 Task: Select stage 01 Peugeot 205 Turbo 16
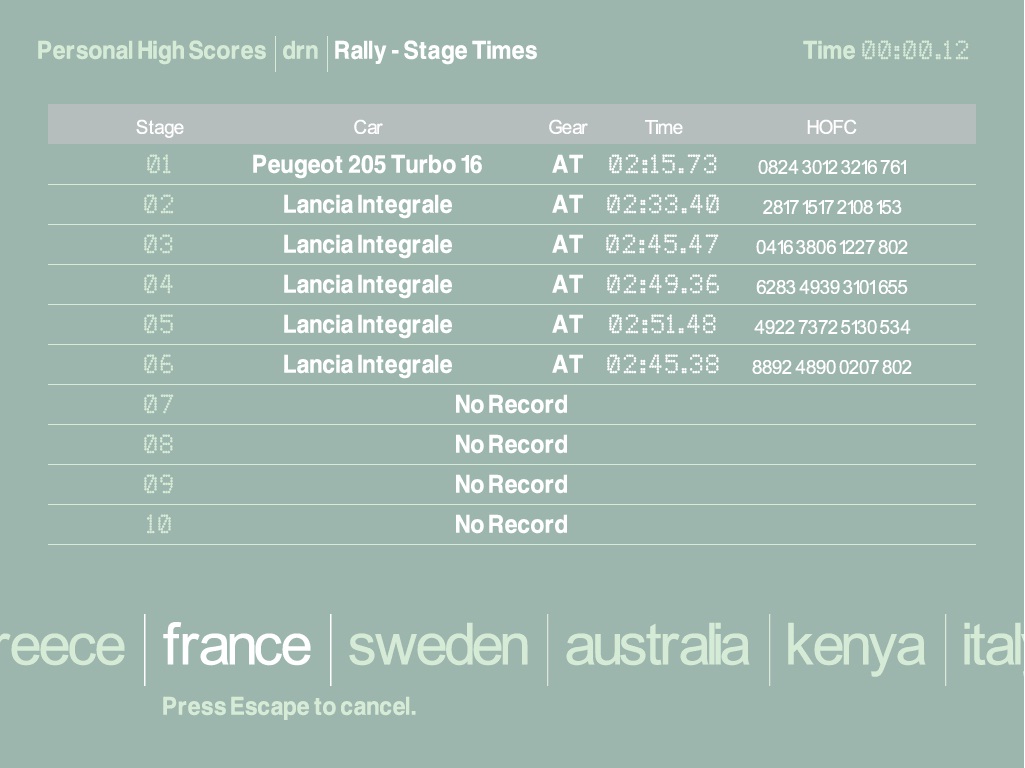pos(367,165)
